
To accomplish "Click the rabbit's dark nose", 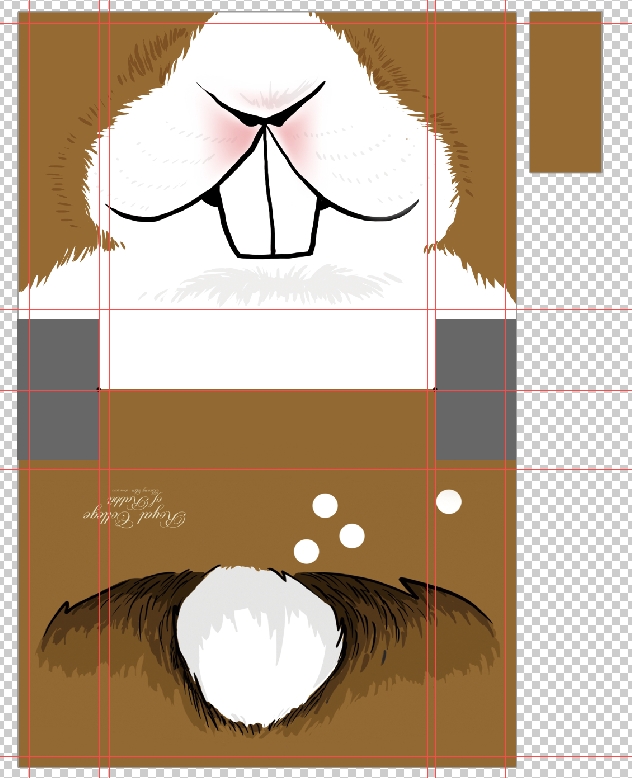I will click(x=264, y=120).
